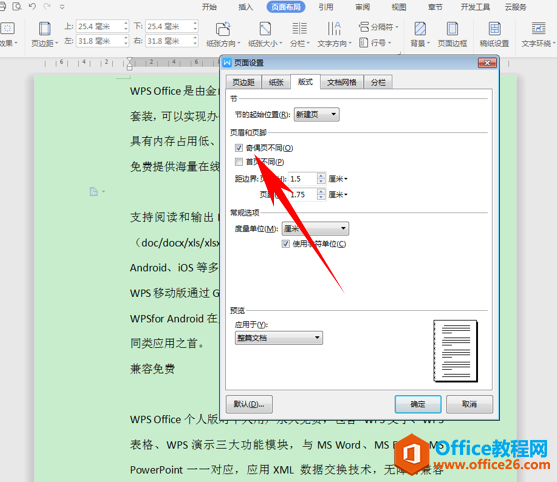Viewport: 557px width, 482px height.
Task: Click the Default (默认) button
Action: [249, 404]
